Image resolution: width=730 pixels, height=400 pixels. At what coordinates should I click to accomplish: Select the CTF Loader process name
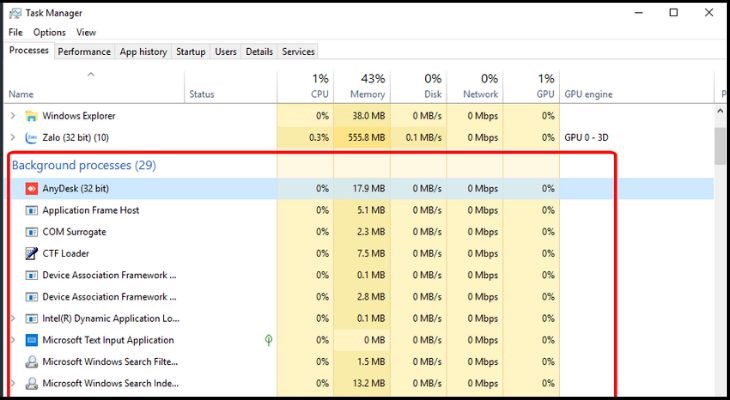click(x=66, y=253)
